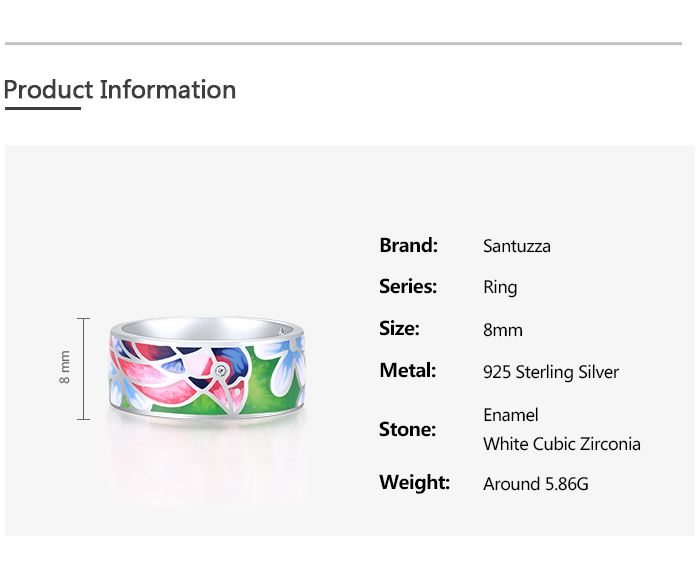Select the Around 5.86G weight value

tap(535, 484)
